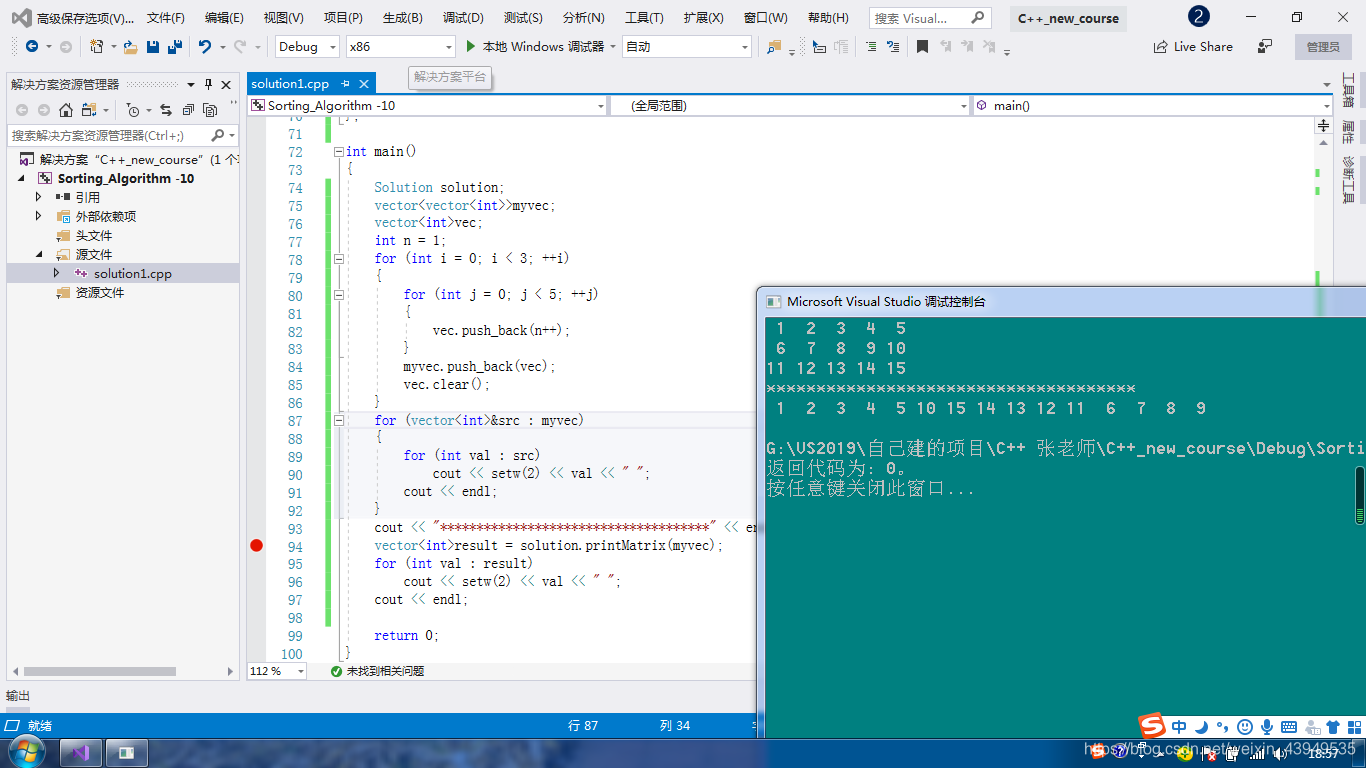
Task: Click the 管理员 button
Action: pos(1322,47)
